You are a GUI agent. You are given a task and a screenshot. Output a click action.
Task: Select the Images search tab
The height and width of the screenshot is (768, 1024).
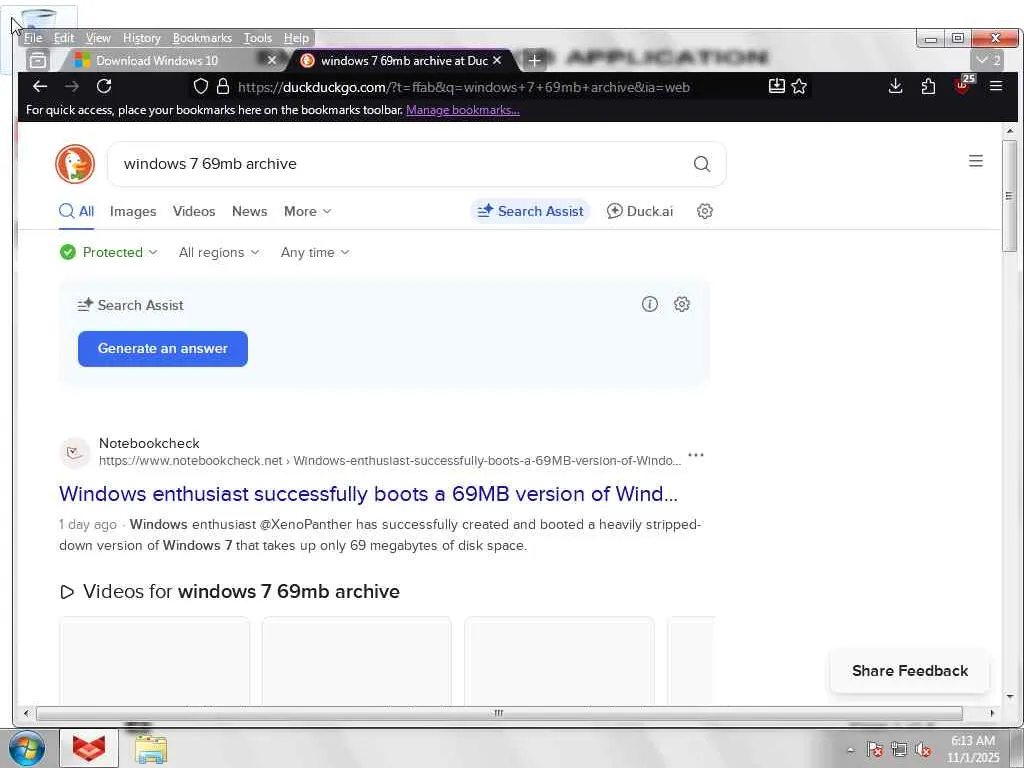pyautogui.click(x=133, y=211)
